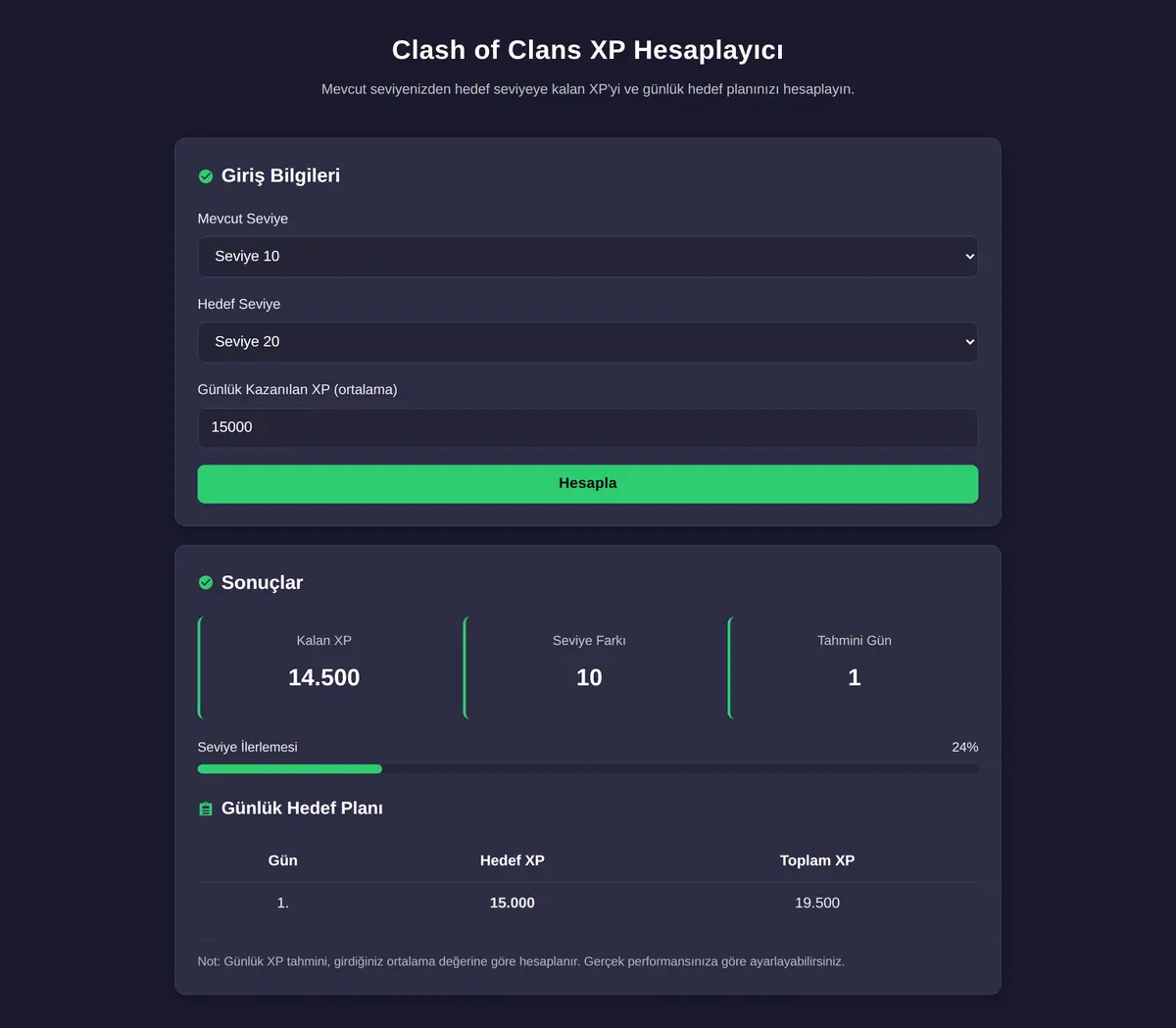Click the Sonuçlar heading text
This screenshot has height=1028, width=1176.
coord(262,582)
